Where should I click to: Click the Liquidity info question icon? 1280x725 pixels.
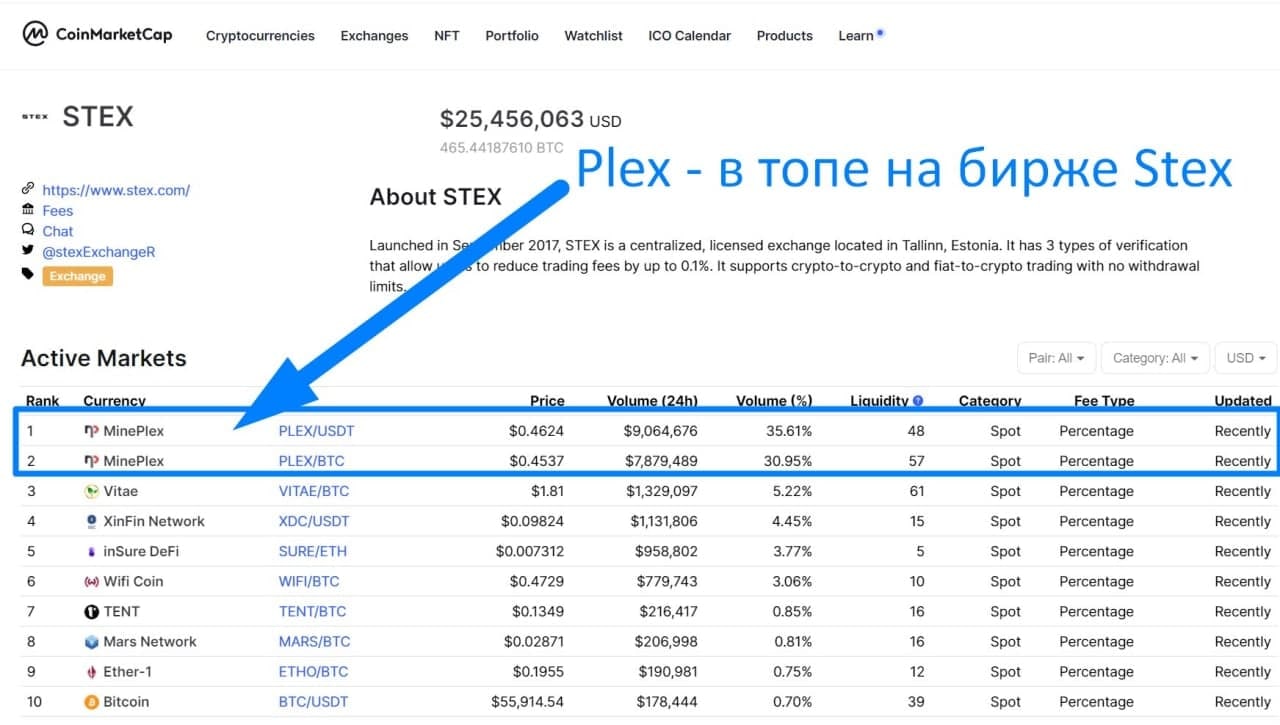point(918,401)
